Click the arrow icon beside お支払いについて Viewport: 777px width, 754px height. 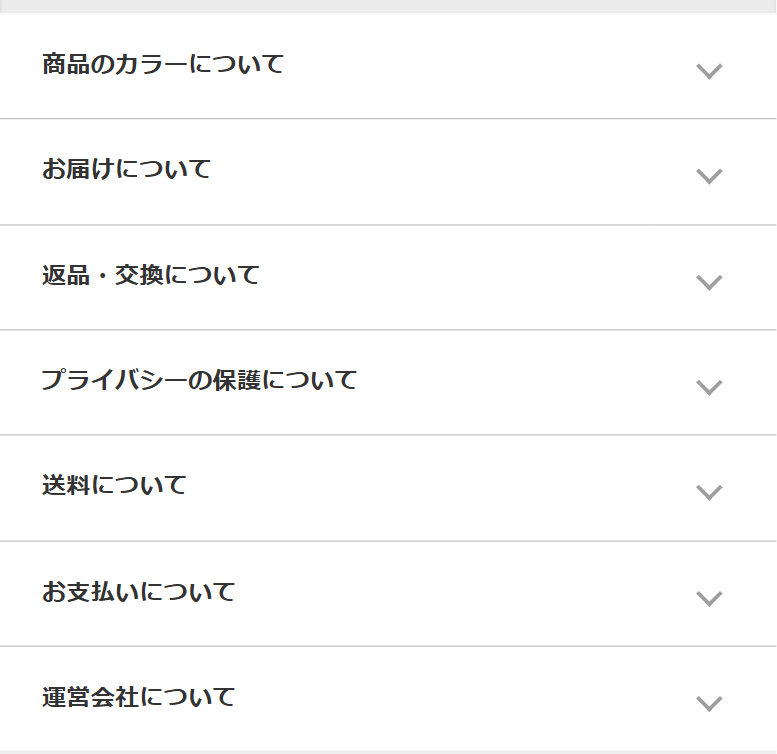pos(709,598)
